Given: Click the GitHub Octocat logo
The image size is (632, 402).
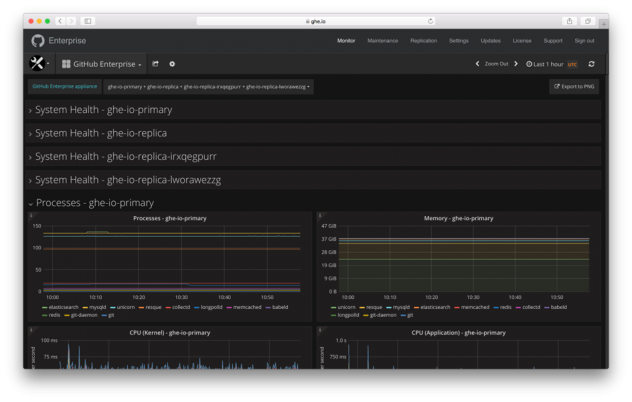Looking at the screenshot, I should click(x=38, y=41).
